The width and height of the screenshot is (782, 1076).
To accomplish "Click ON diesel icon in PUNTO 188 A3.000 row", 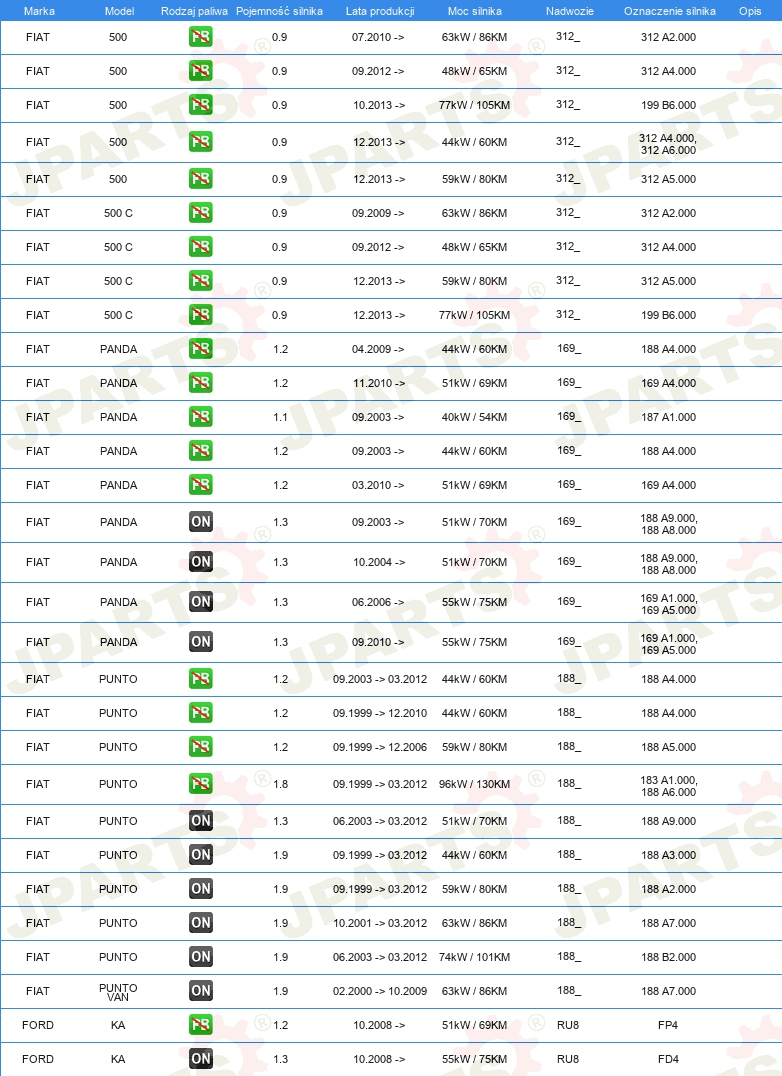I will pos(200,854).
